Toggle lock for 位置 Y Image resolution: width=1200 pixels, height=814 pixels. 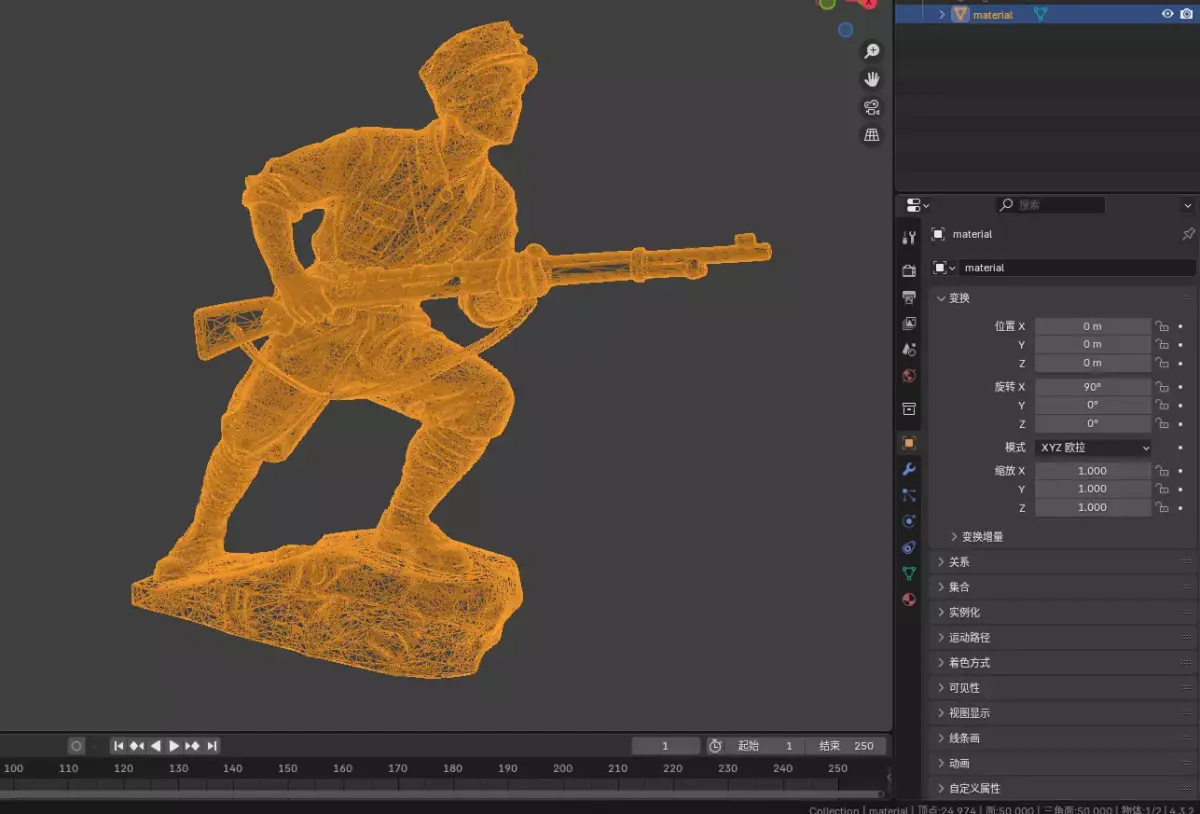pyautogui.click(x=1162, y=344)
